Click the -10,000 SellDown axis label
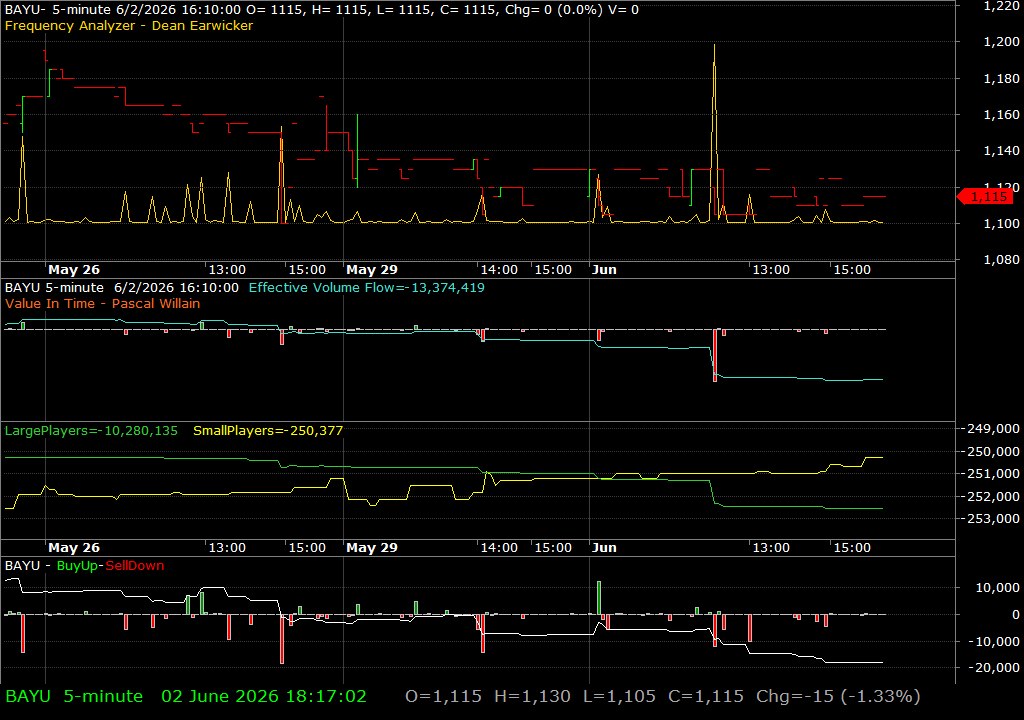 coord(995,642)
